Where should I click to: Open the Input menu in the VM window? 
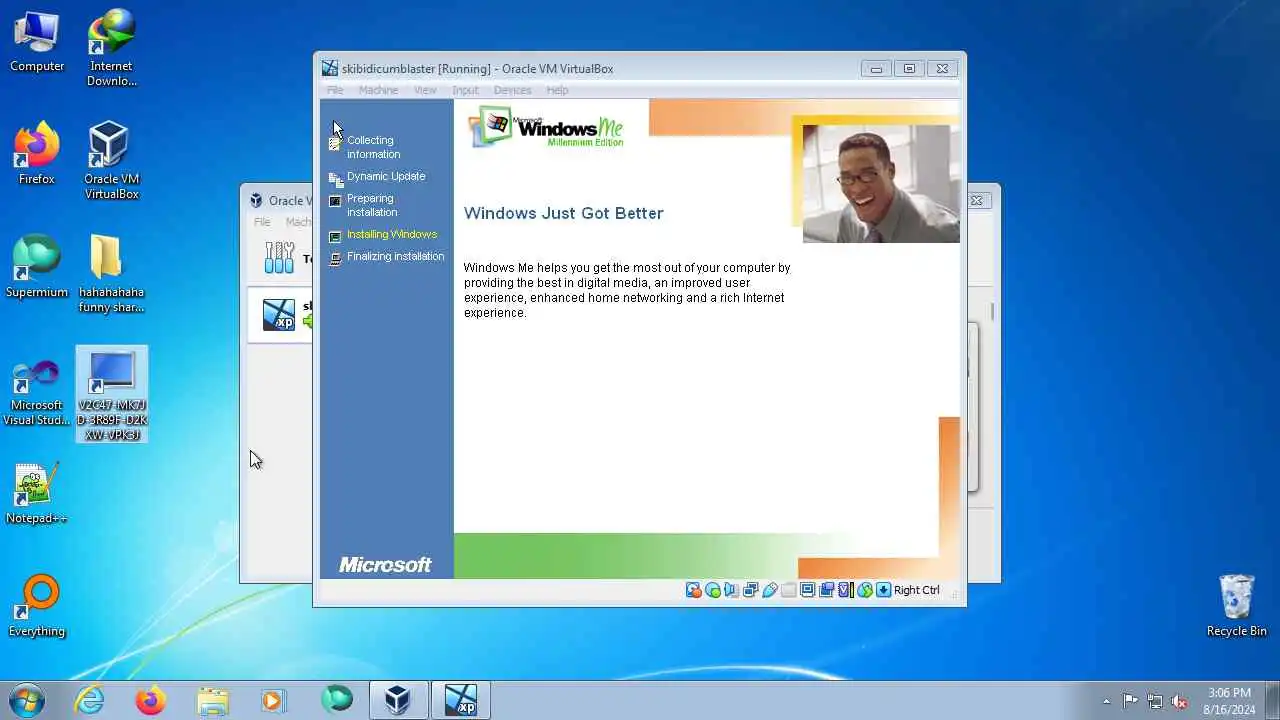(465, 90)
